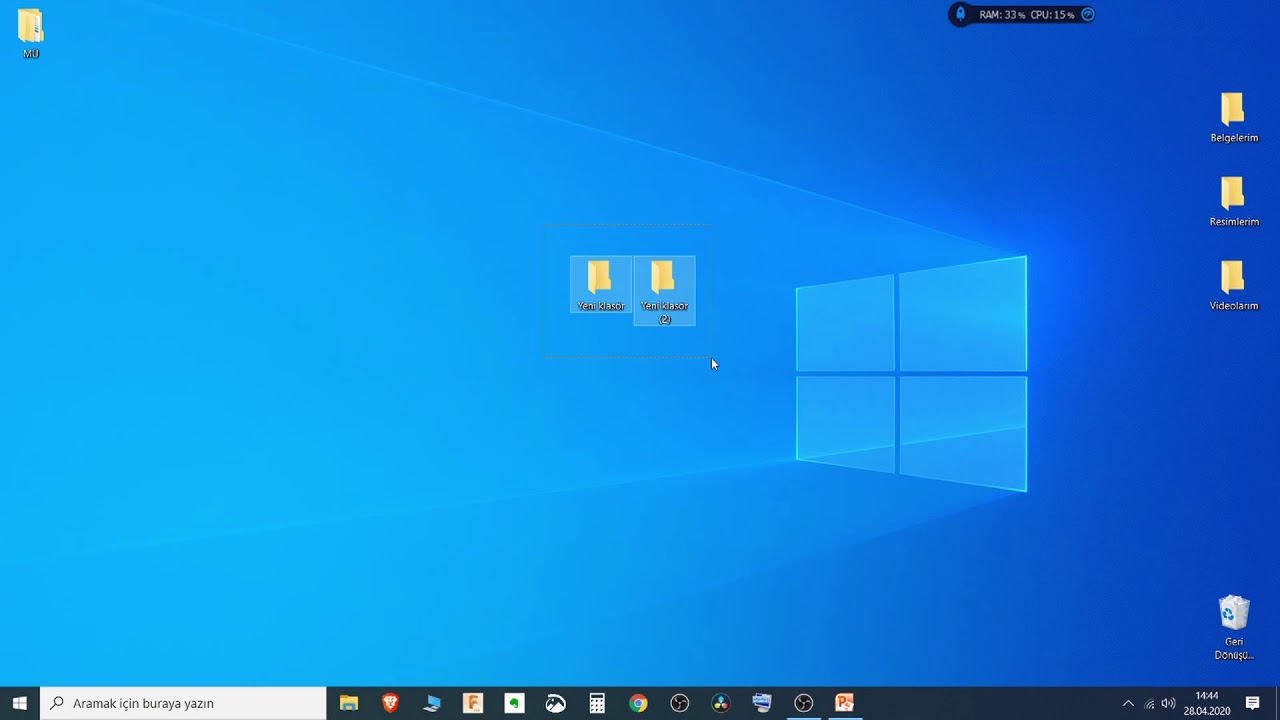Open Google Chrome from the taskbar
Screen dimensions: 1280x720
coord(638,703)
